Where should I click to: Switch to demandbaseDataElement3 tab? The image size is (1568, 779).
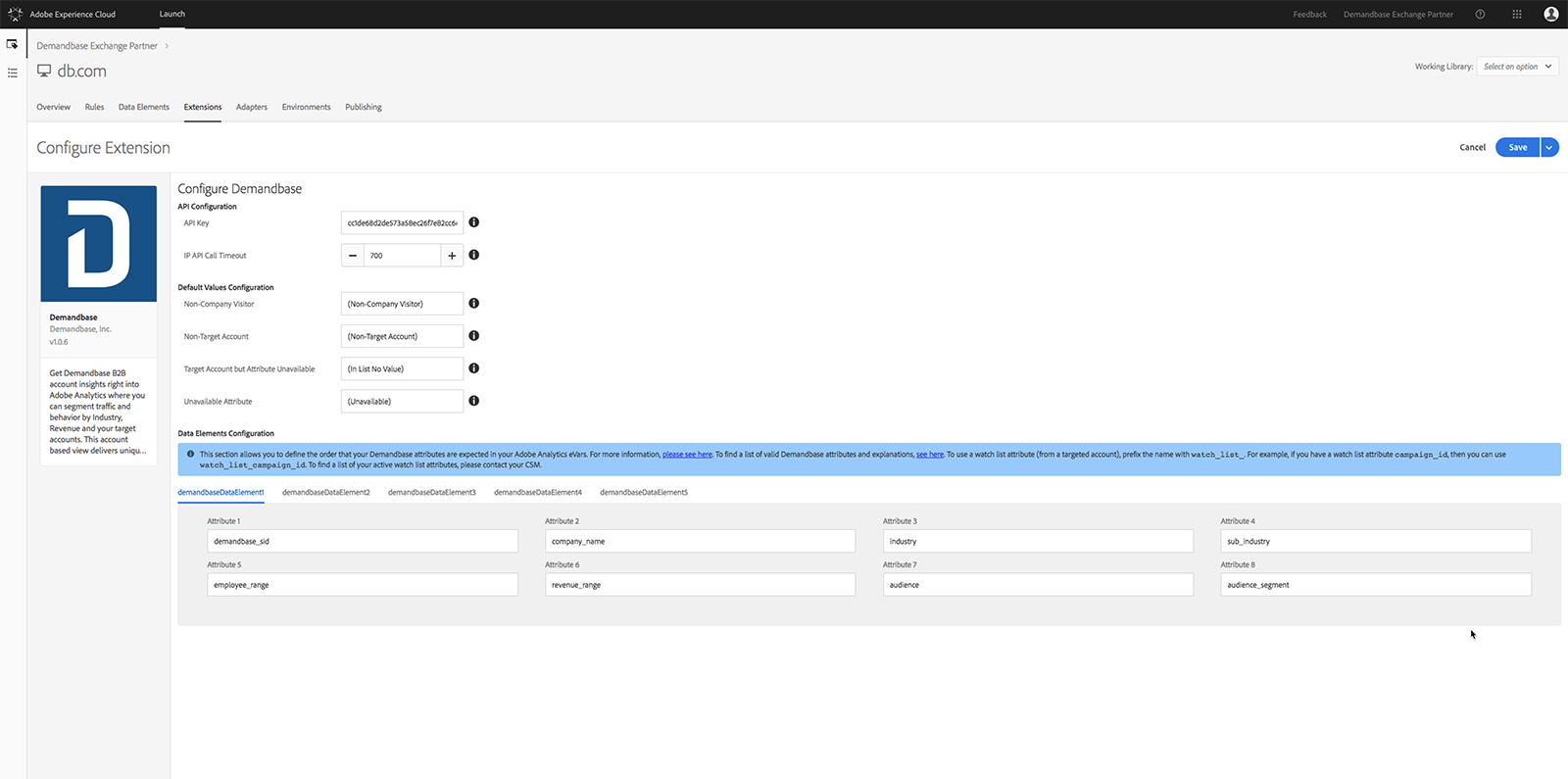tap(432, 492)
